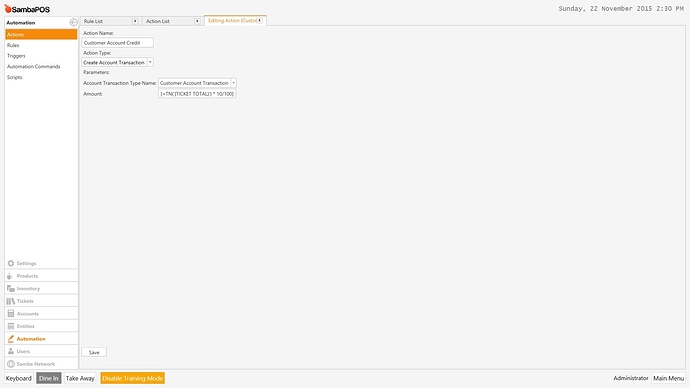Image resolution: width=690 pixels, height=388 pixels.
Task: Switch to the Action List tab
Action: click(168, 21)
